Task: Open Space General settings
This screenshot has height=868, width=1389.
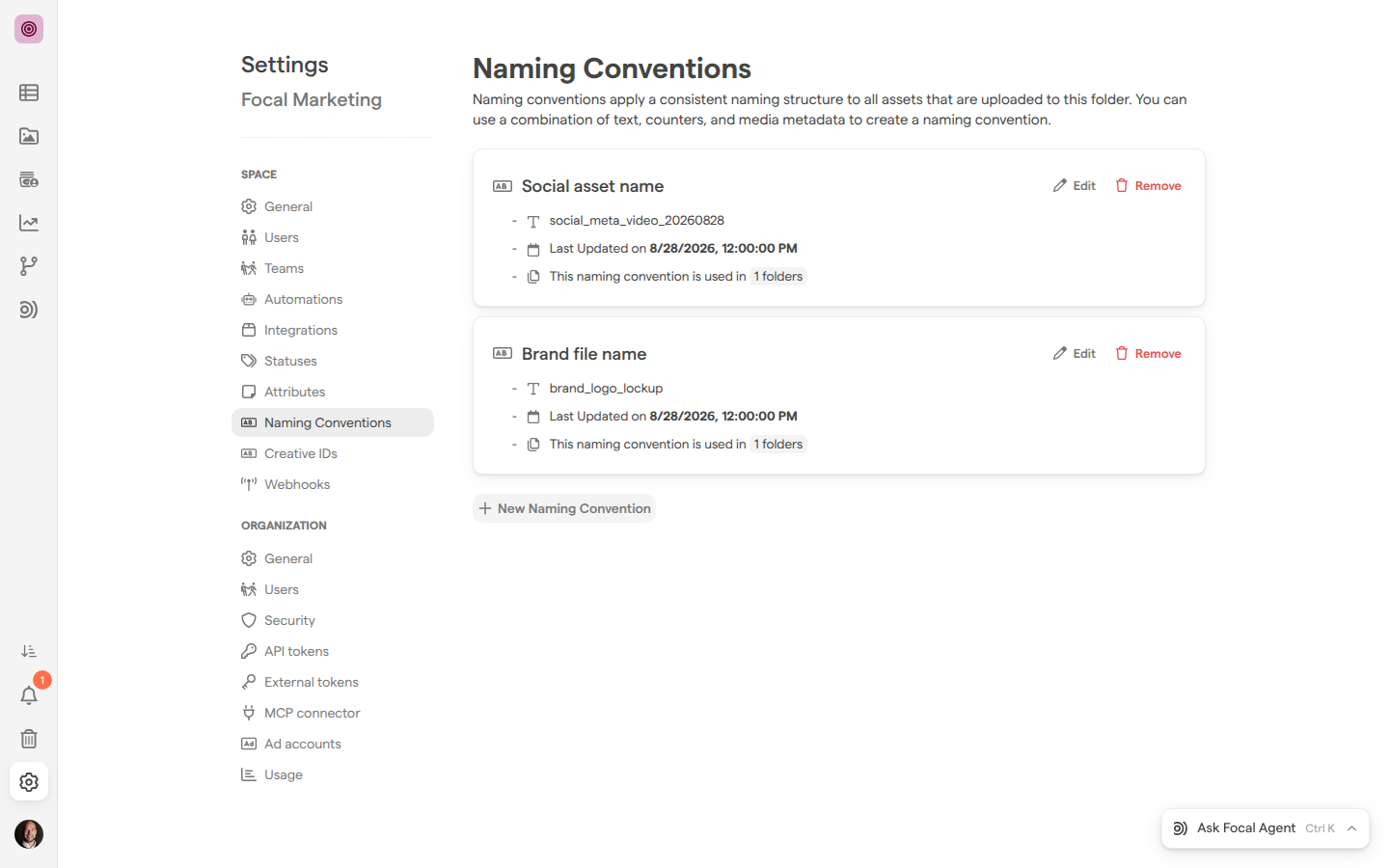Action: 333,206
